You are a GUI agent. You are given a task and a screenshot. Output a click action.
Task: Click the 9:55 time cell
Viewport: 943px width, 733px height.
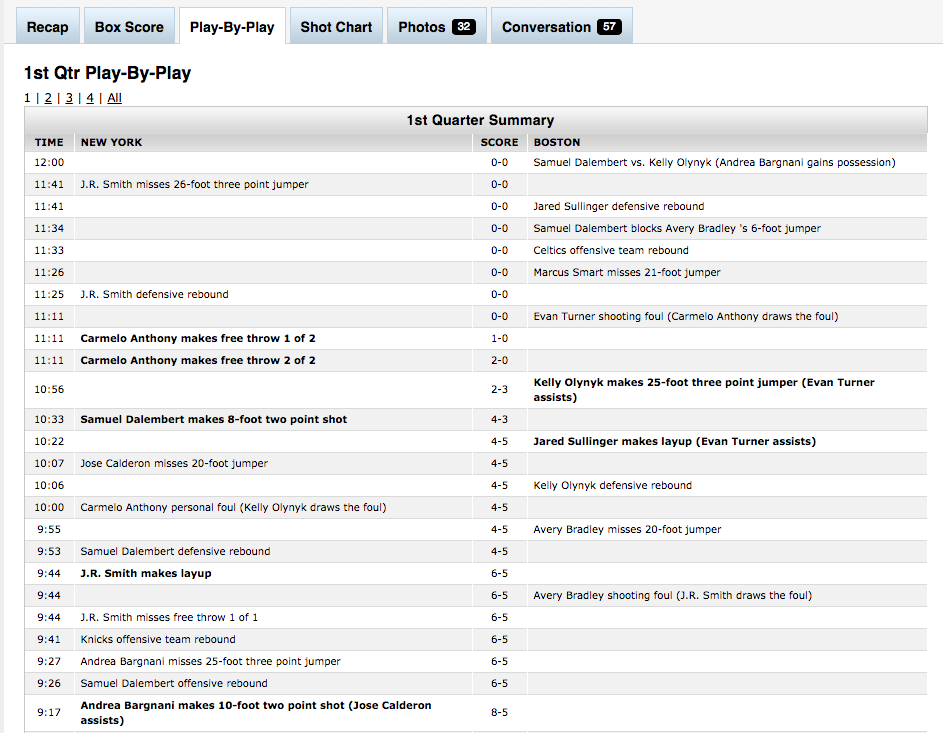pos(49,530)
